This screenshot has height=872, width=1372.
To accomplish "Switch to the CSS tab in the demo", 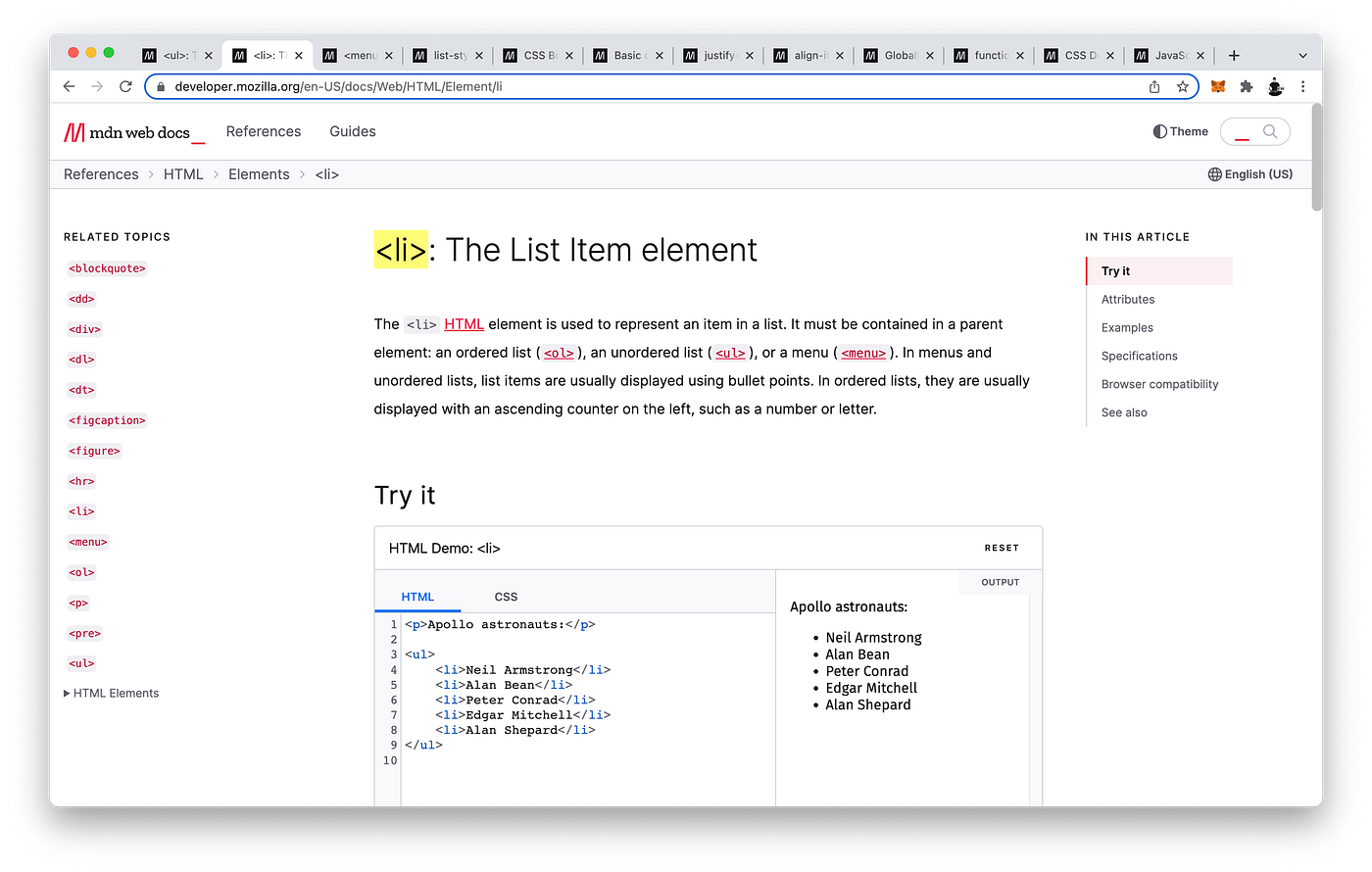I will 506,596.
